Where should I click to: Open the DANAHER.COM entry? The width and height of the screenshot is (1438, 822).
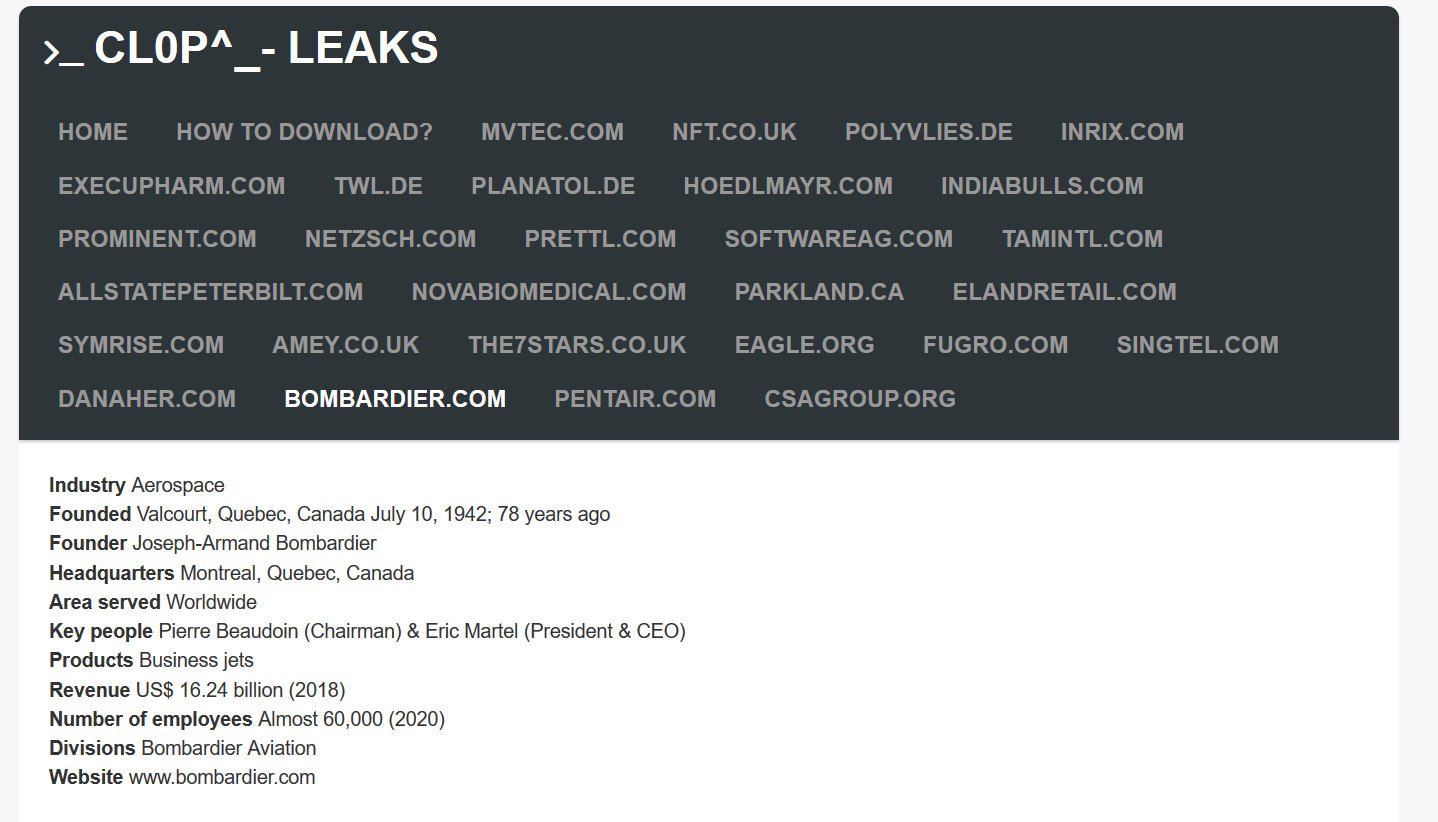147,399
